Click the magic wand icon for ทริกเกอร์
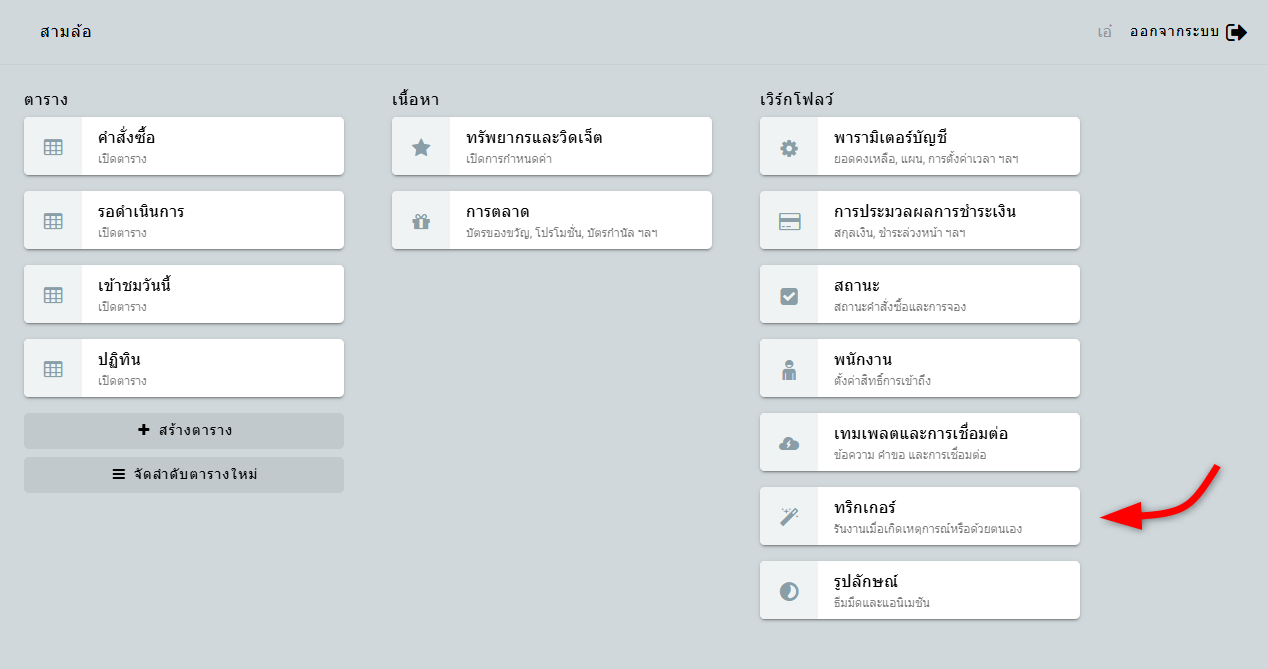Screen dimensions: 1268x669 point(789,517)
